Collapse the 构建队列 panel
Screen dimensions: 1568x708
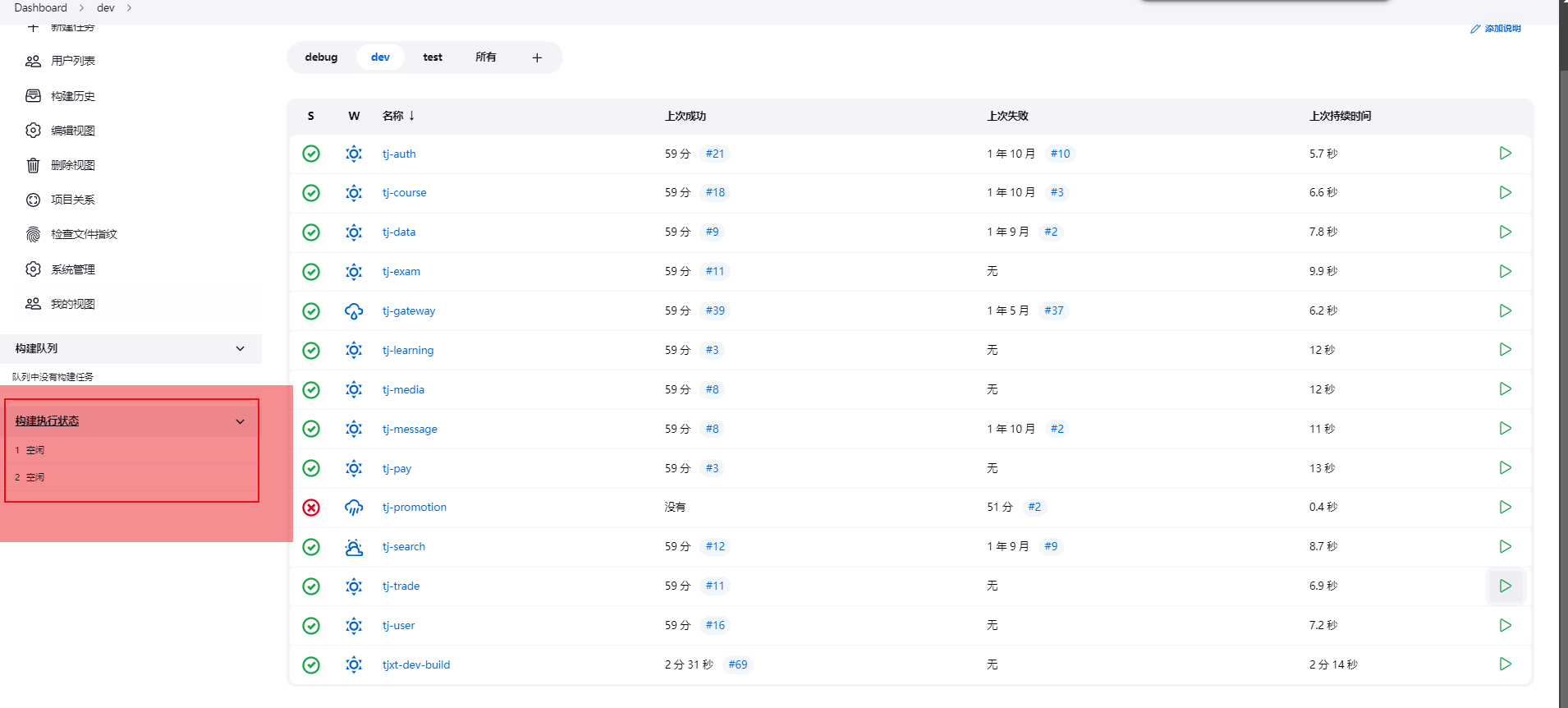pos(240,348)
